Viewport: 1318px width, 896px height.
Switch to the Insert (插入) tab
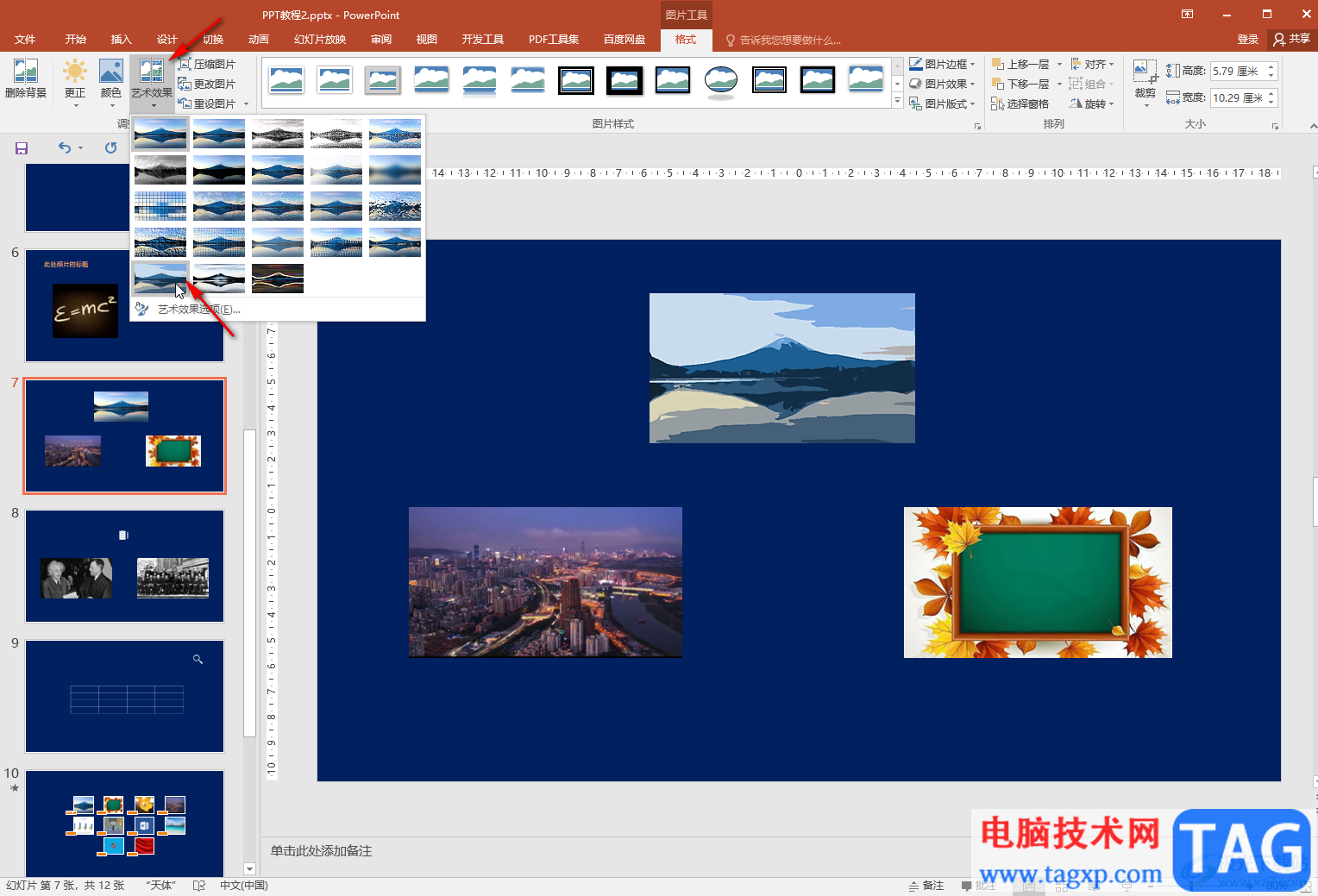pos(122,40)
